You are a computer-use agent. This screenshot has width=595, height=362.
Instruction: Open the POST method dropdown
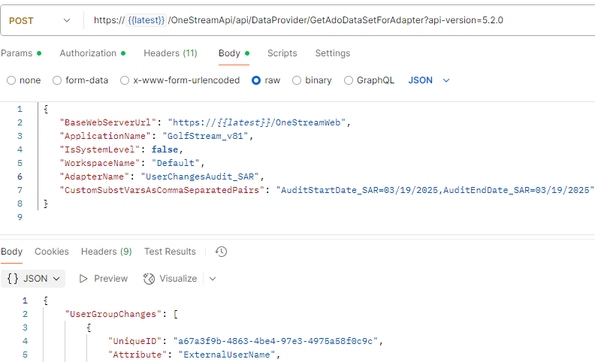[40, 20]
